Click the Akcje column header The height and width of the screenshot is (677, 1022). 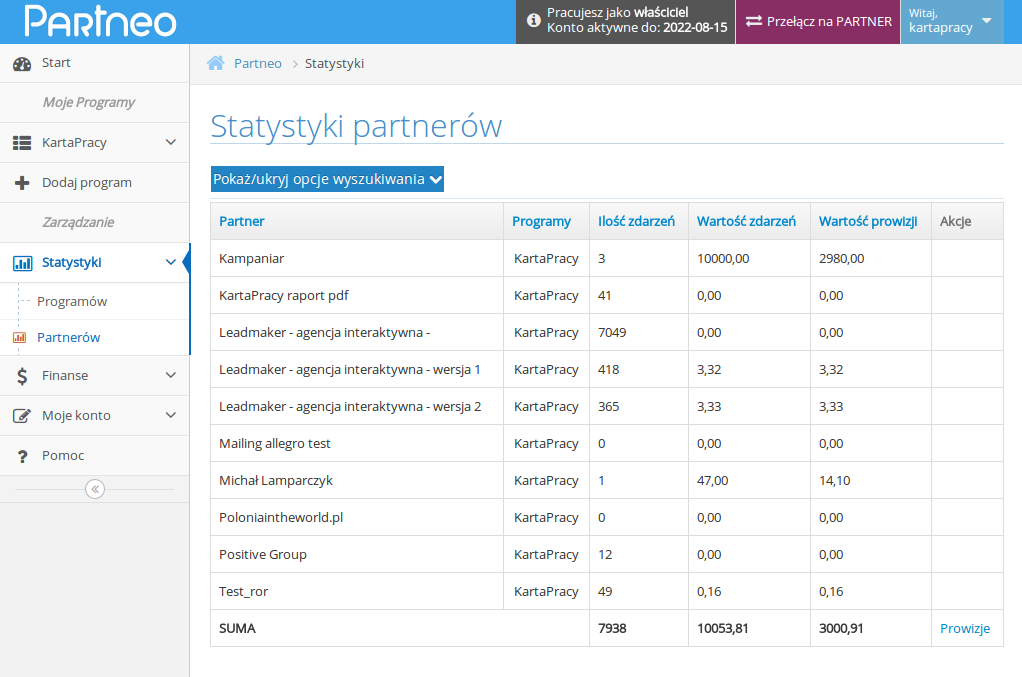pyautogui.click(x=956, y=221)
